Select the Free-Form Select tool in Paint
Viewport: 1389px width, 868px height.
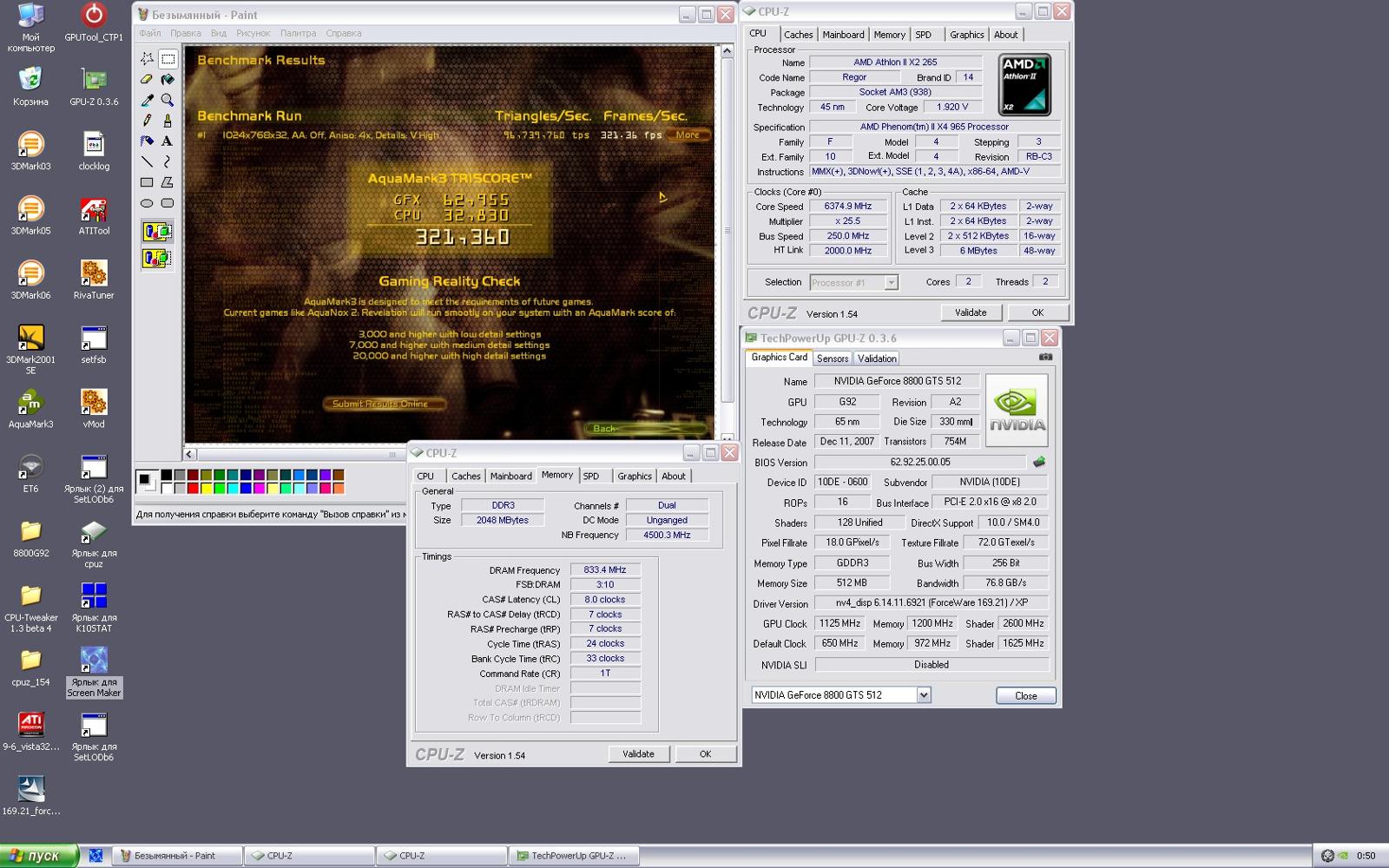click(147, 59)
